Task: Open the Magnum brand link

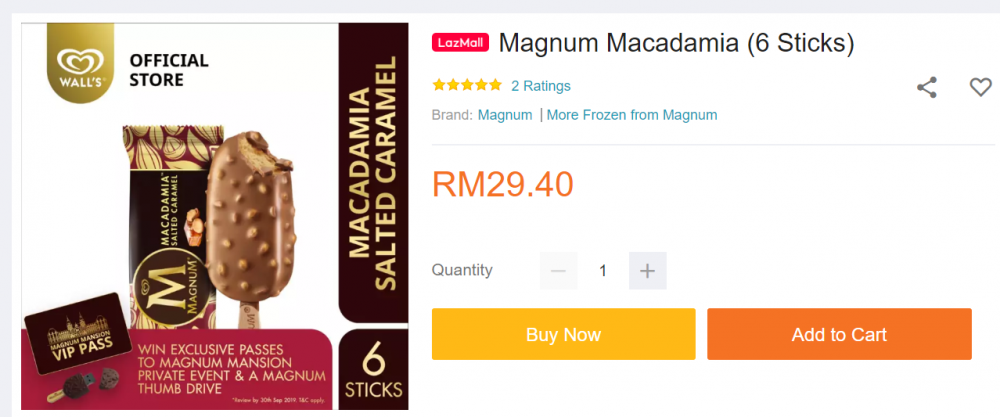Action: 505,115
